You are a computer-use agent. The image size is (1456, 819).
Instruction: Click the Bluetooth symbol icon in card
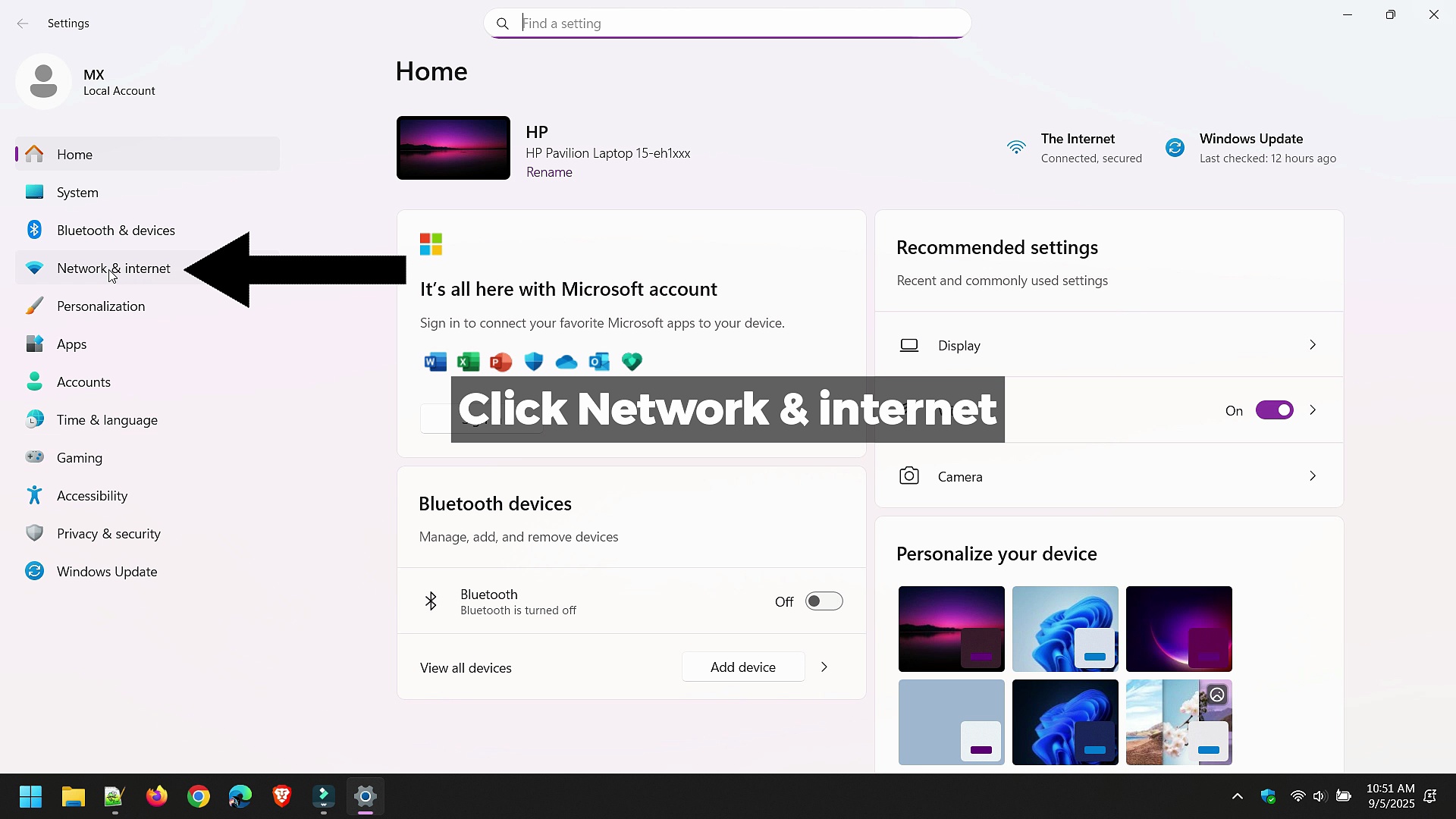pos(431,601)
